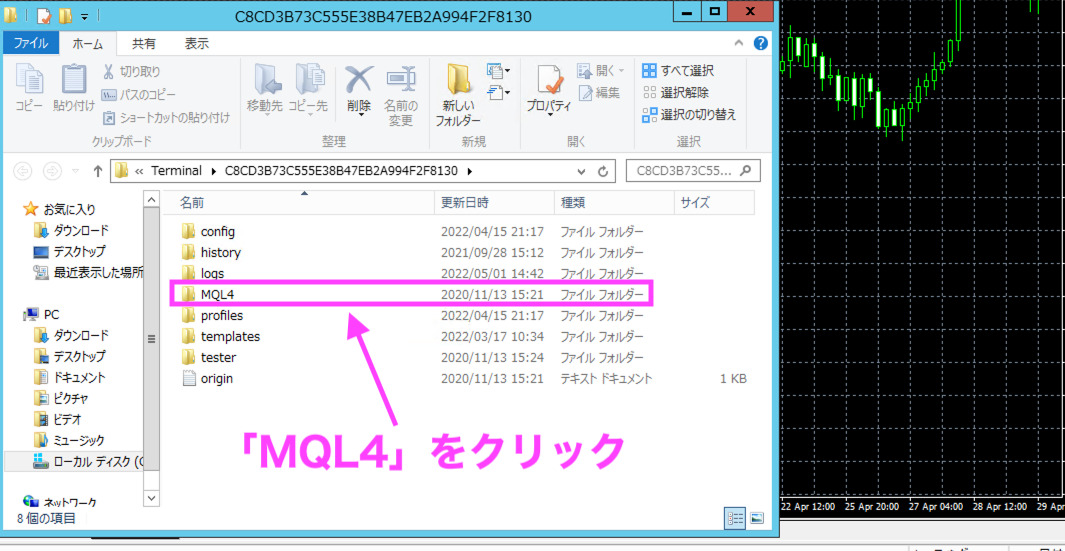
Task: Select the MQL4 folder
Action: pyautogui.click(x=216, y=294)
